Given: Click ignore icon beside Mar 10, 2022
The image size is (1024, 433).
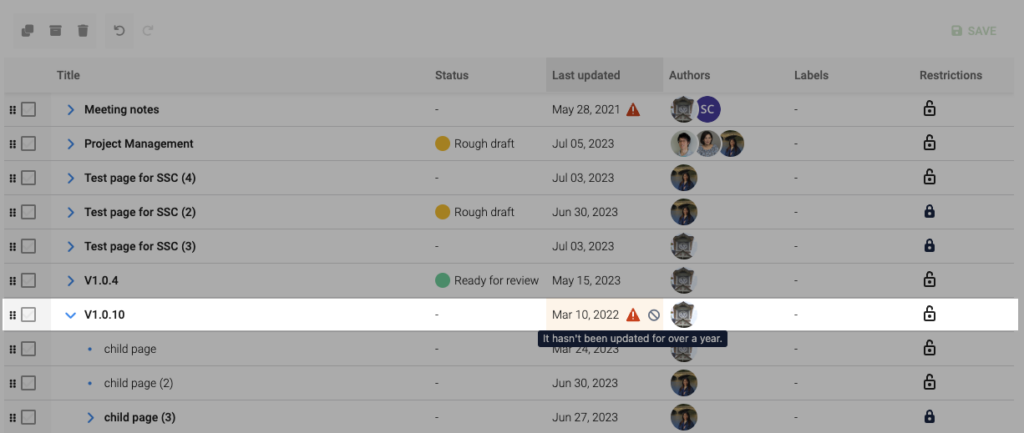Looking at the screenshot, I should tap(654, 315).
